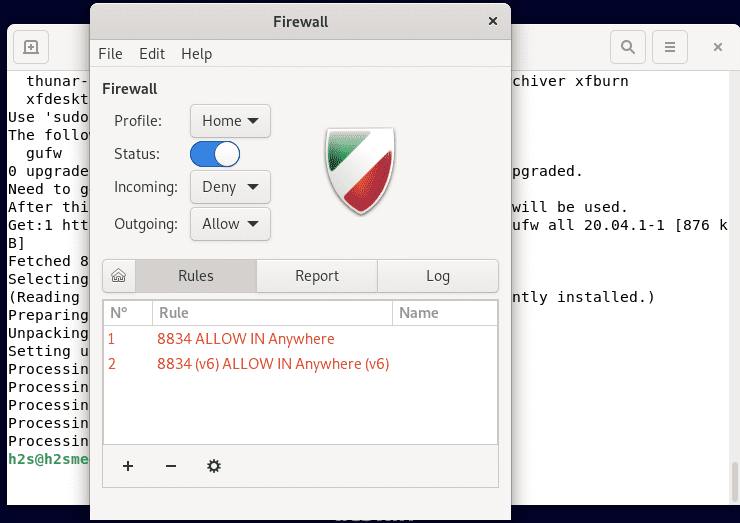This screenshot has height=523, width=740.
Task: Open the Incoming dropdown showing Deny
Action: [230, 187]
